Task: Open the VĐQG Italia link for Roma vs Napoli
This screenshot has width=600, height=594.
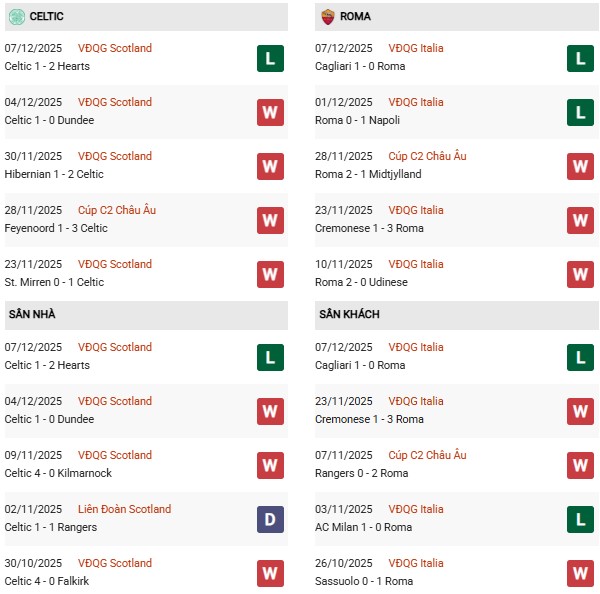Action: [x=417, y=102]
